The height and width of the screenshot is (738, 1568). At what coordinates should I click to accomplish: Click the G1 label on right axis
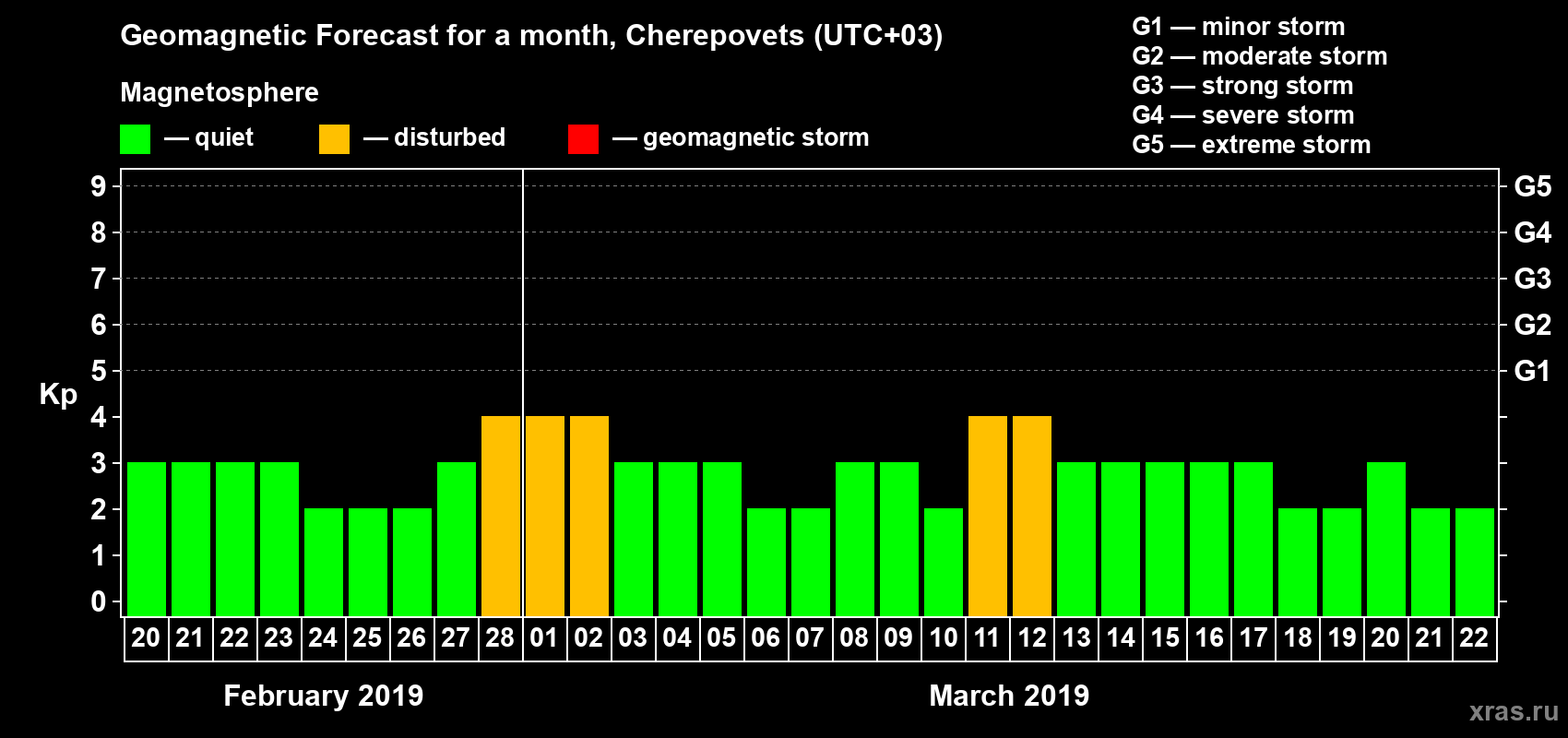(1533, 371)
